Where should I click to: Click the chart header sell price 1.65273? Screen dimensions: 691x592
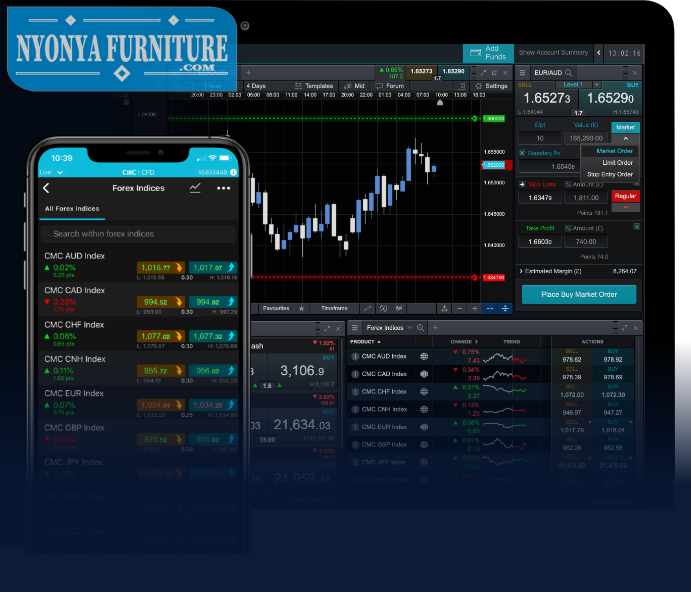[x=421, y=71]
